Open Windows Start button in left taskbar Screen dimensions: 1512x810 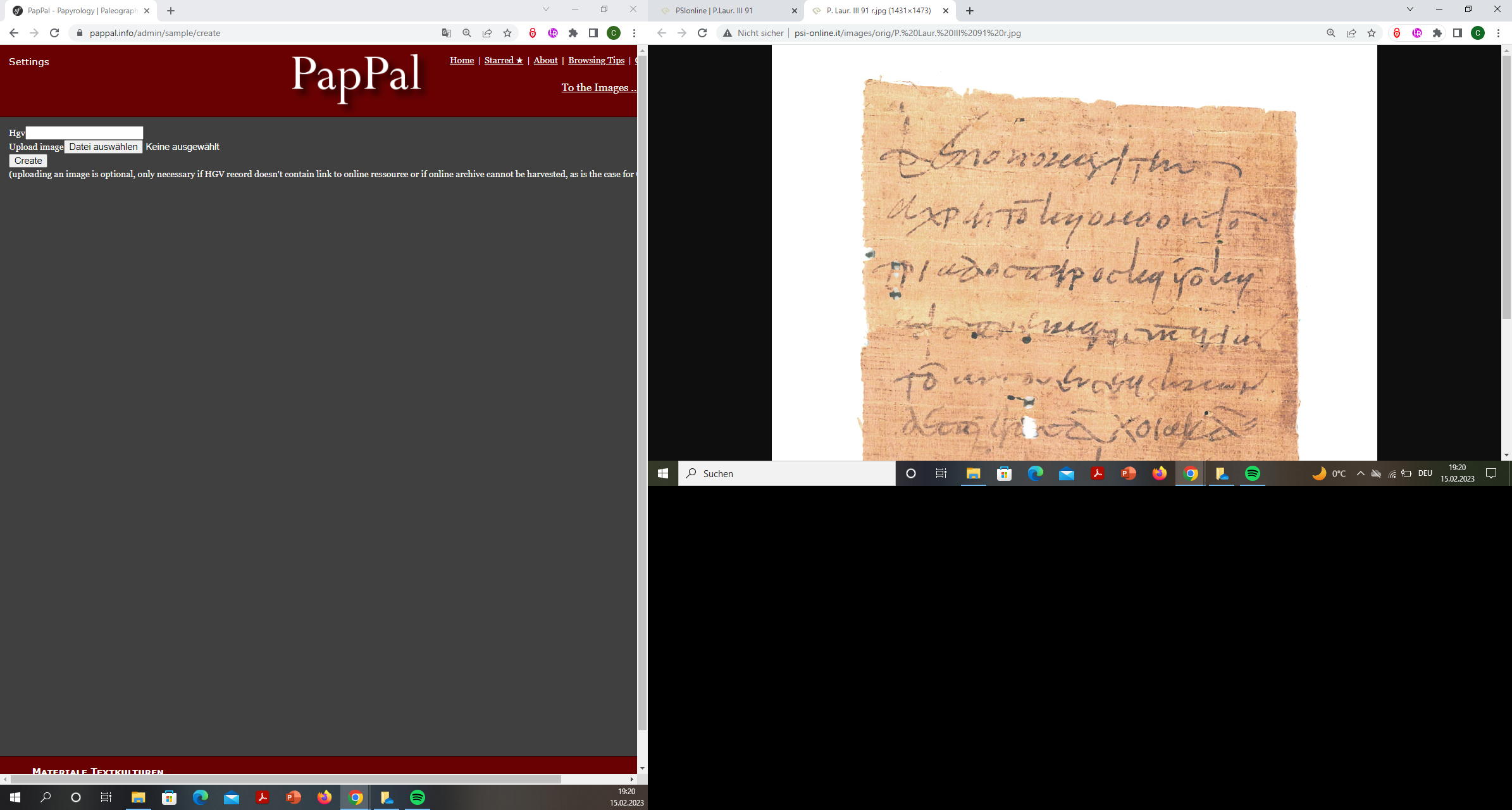point(15,797)
